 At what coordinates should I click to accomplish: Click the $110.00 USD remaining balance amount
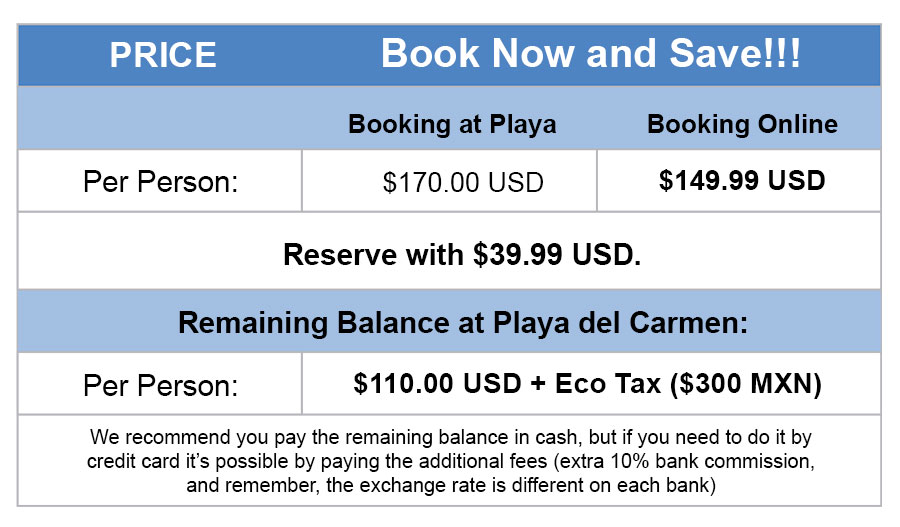437,383
